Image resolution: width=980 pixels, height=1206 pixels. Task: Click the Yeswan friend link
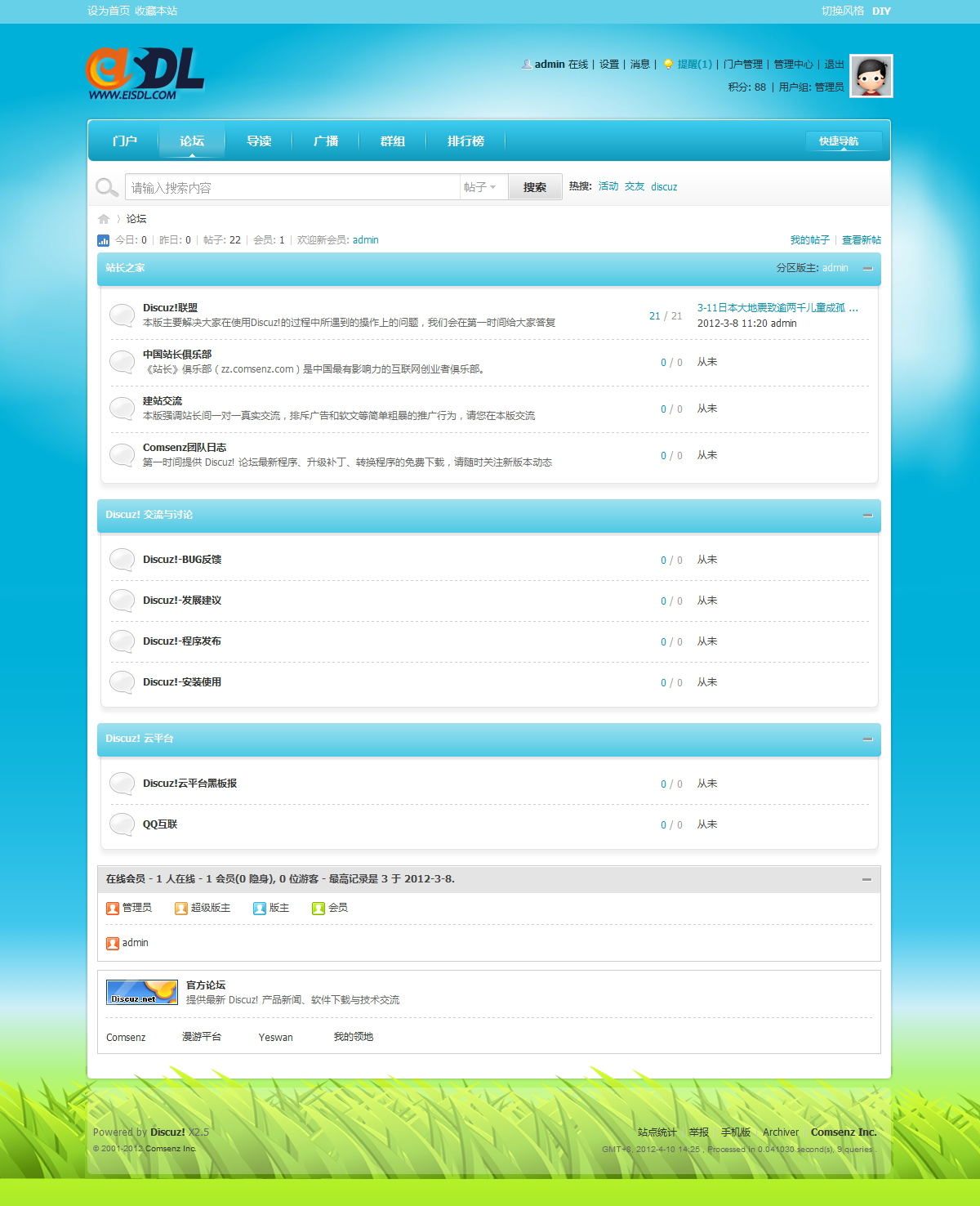275,1038
